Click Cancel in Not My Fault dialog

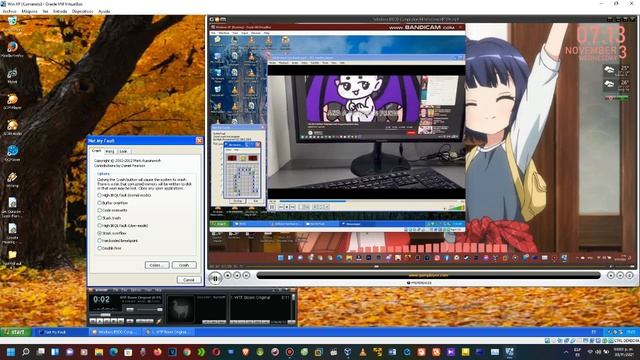[x=189, y=280]
